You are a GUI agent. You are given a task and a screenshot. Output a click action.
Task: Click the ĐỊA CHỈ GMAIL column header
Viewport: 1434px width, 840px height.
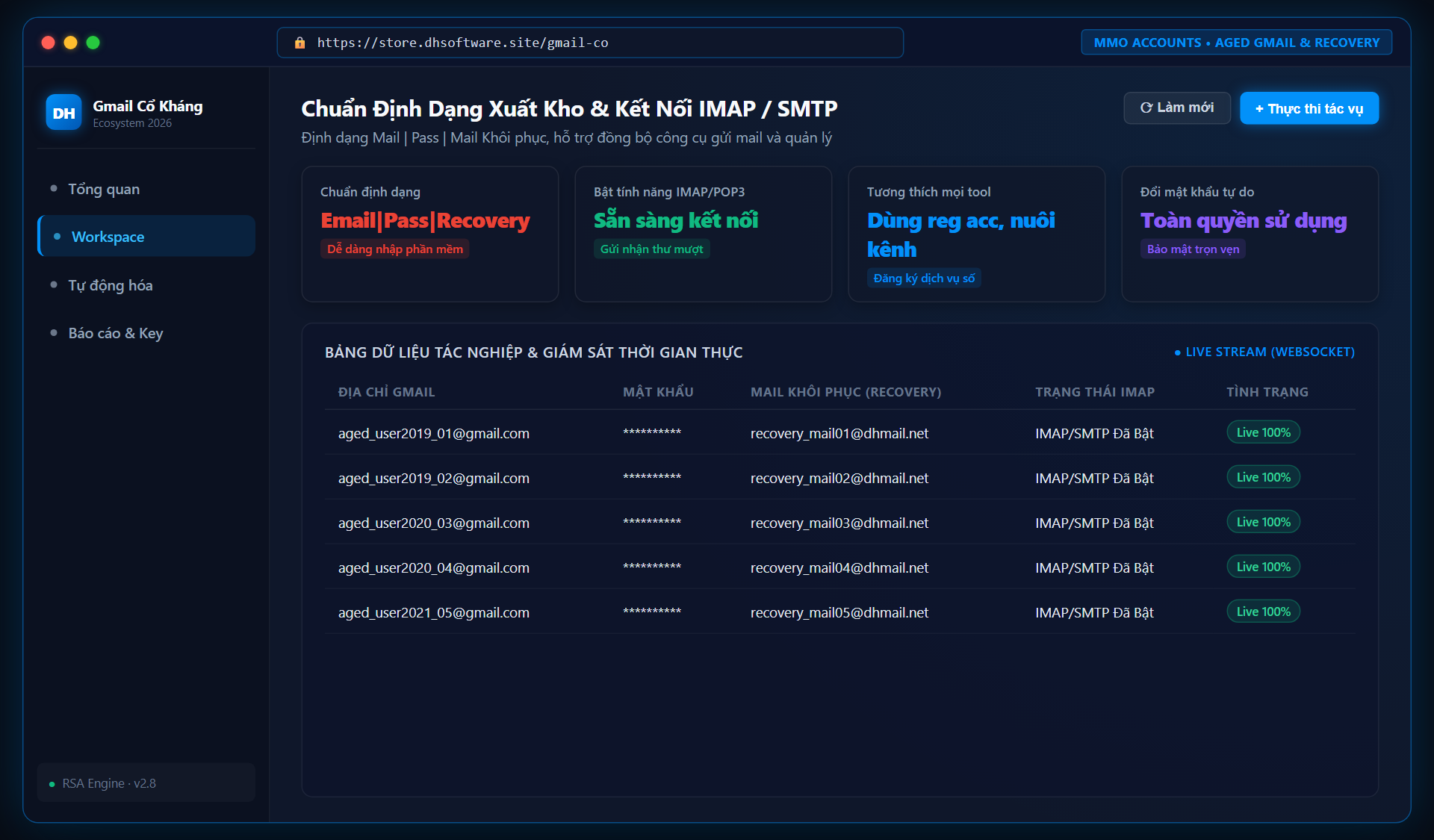pos(386,392)
